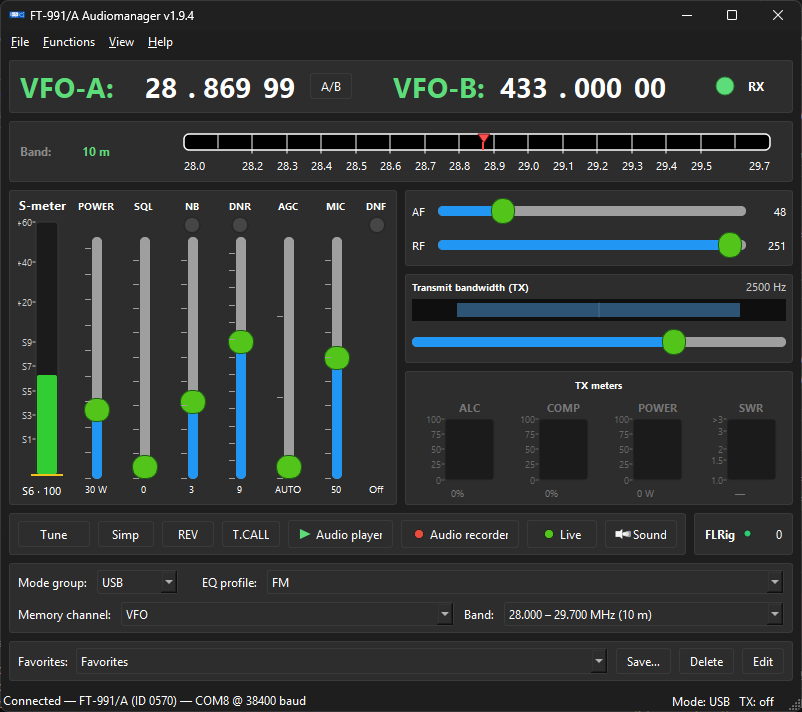Click the SWR TX meter
This screenshot has height=712, width=802.
point(751,449)
